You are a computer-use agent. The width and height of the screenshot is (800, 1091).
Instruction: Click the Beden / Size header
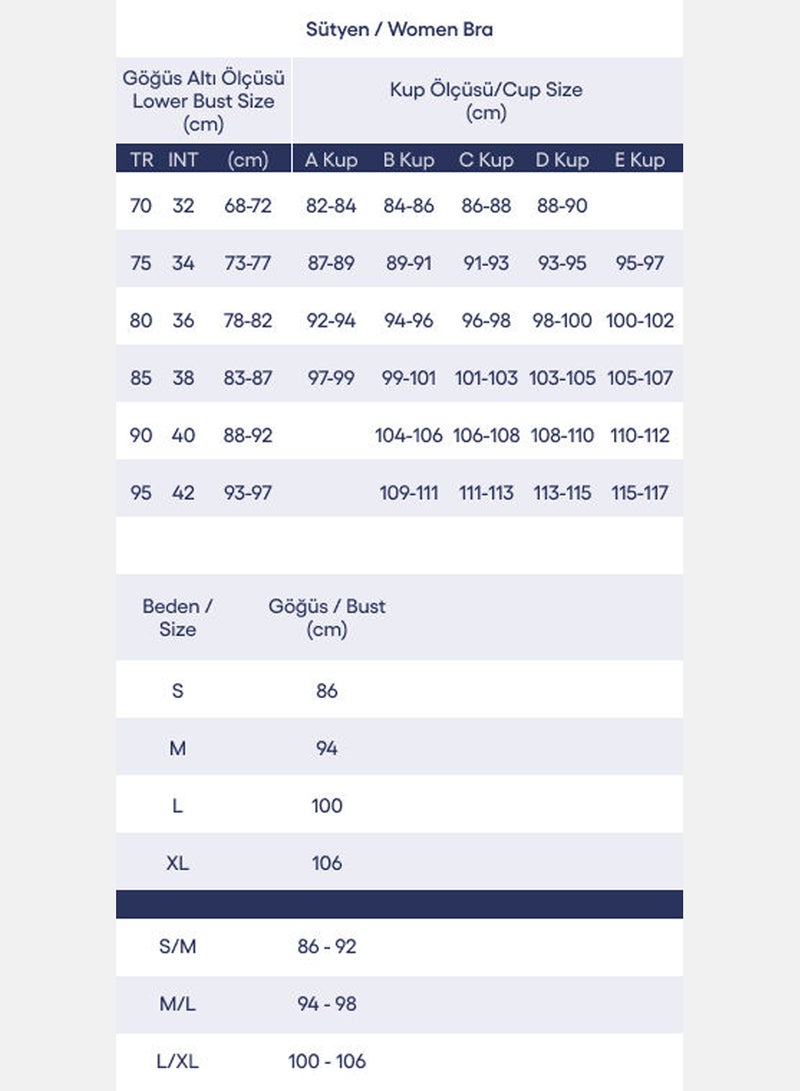[177, 618]
